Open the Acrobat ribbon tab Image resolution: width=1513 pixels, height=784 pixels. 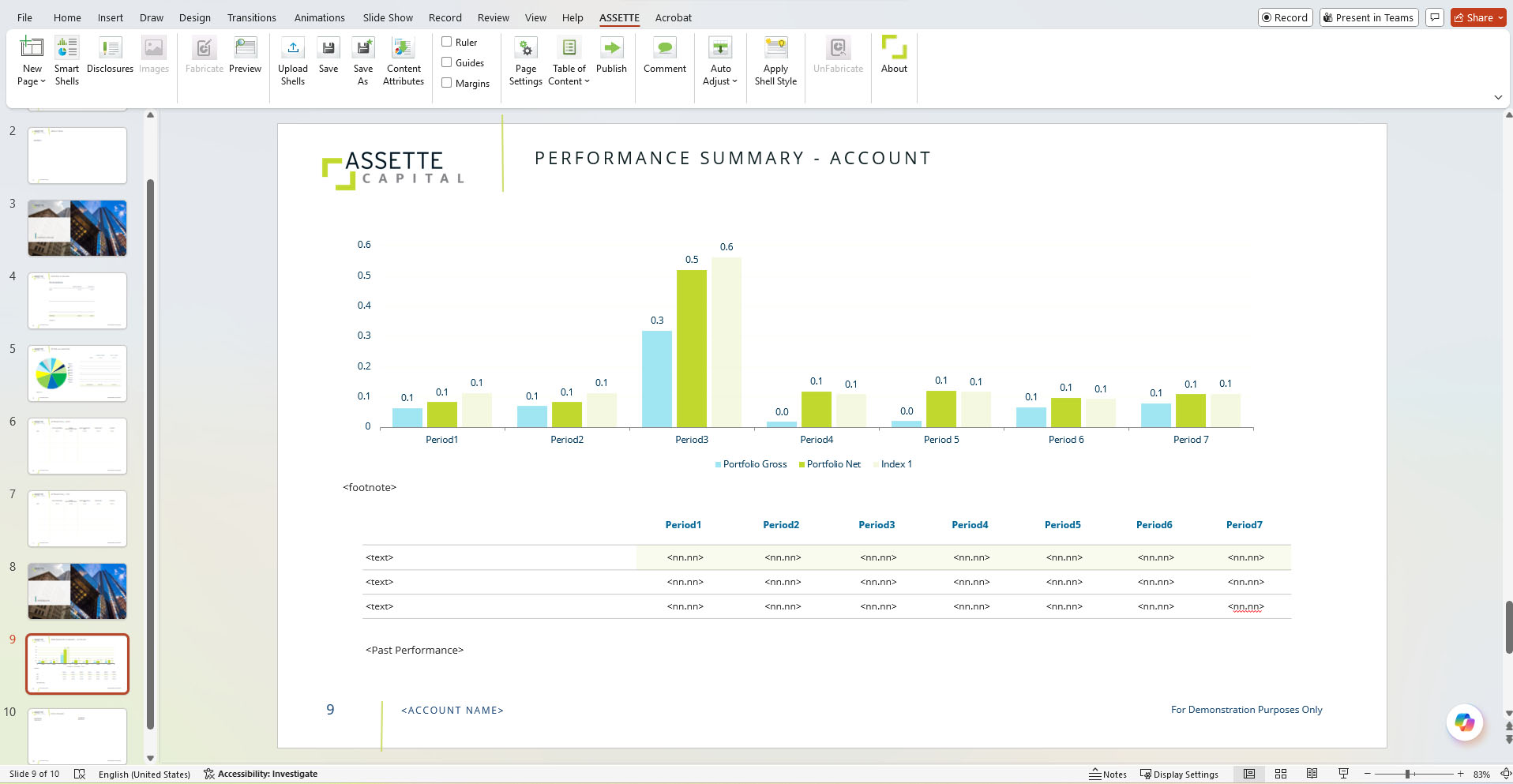click(x=673, y=17)
